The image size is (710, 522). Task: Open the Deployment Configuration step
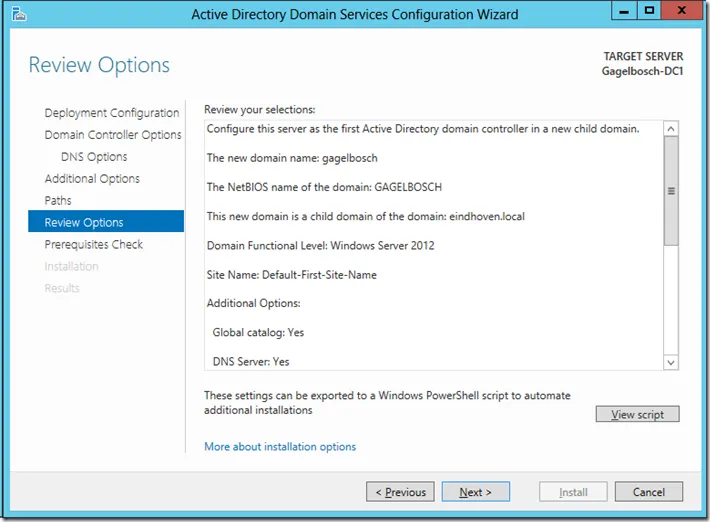[x=112, y=113]
